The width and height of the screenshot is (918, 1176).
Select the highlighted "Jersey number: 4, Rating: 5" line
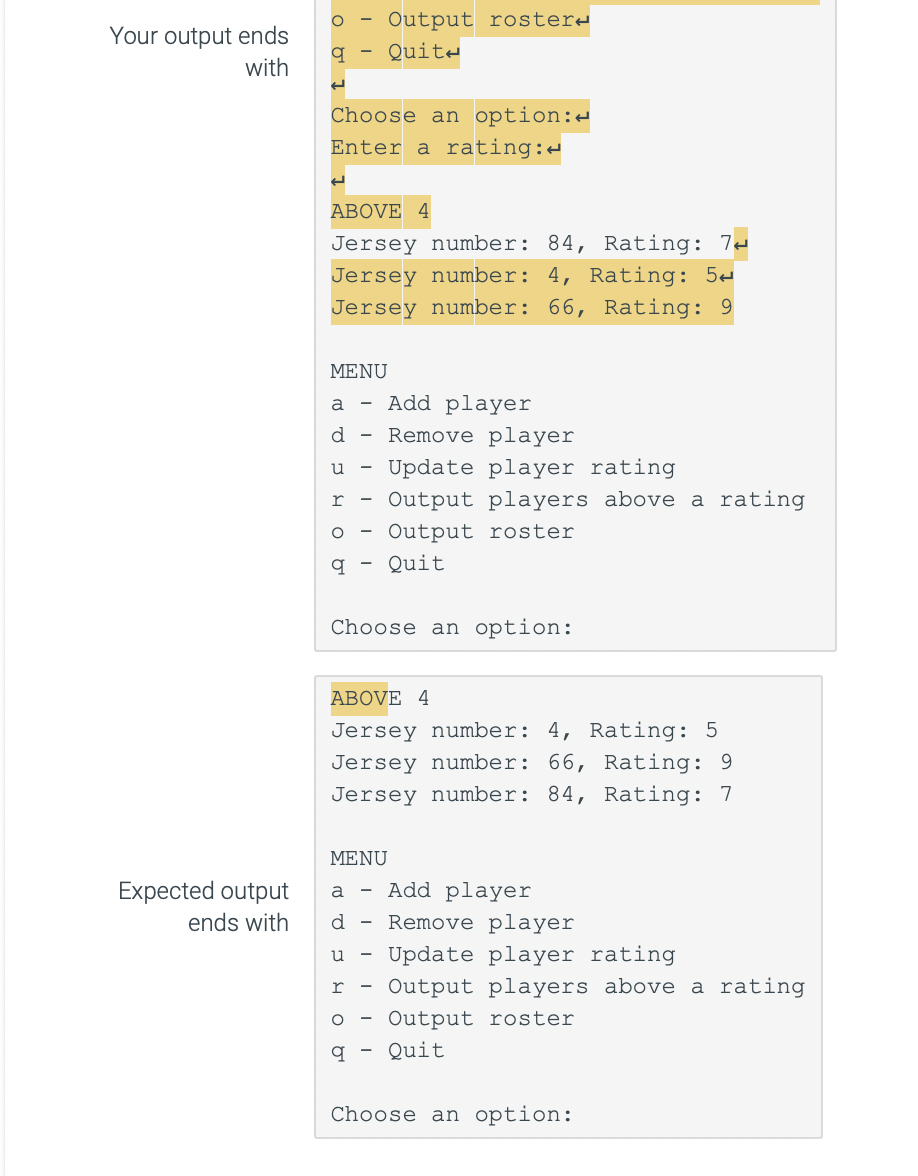(x=524, y=275)
